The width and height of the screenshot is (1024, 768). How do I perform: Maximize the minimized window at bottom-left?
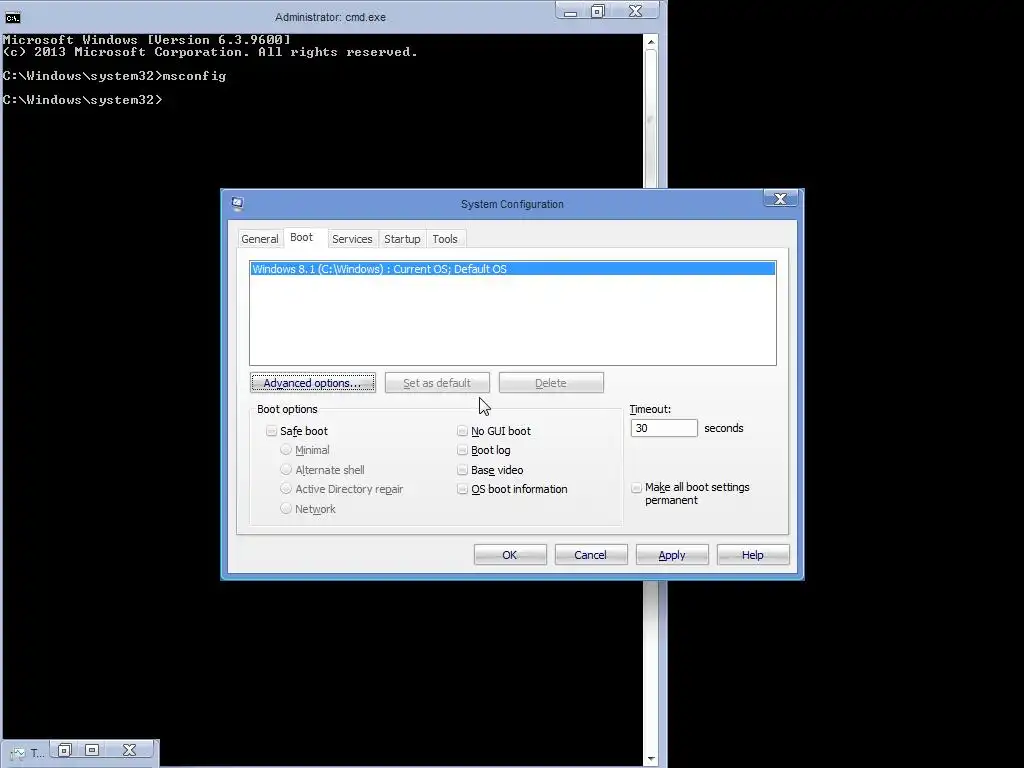(x=92, y=750)
